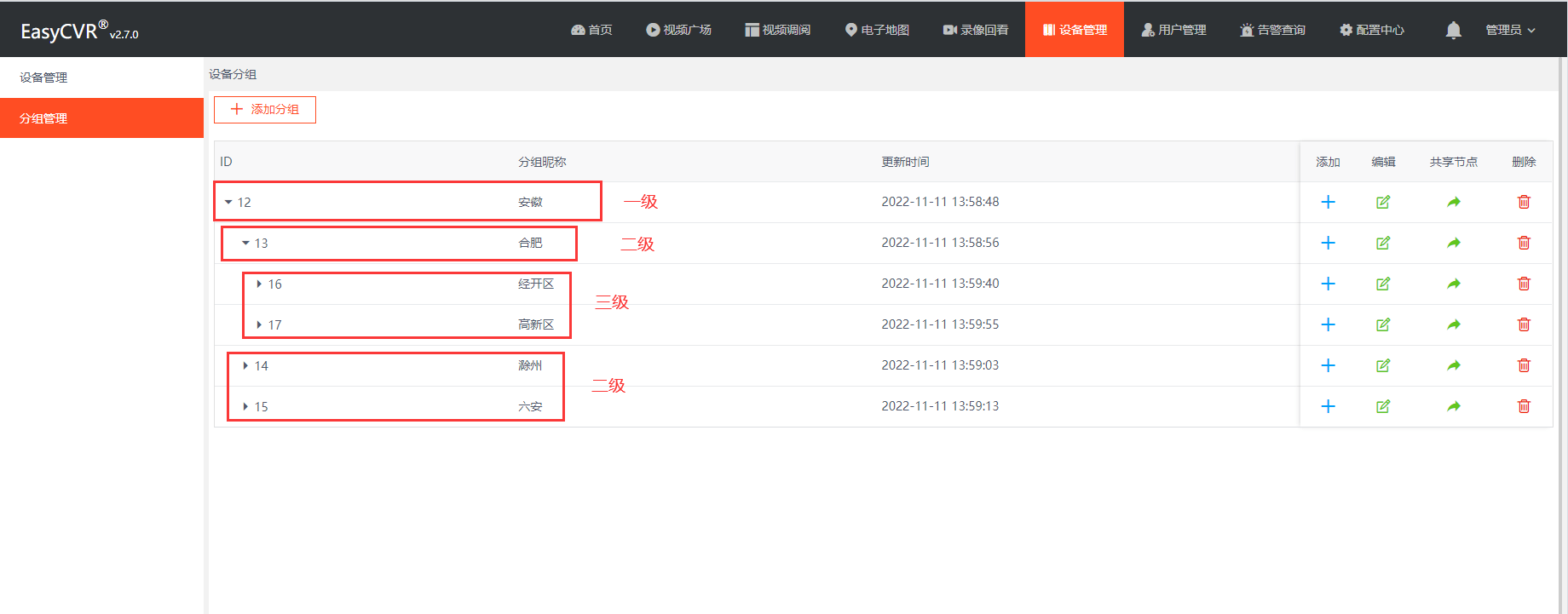This screenshot has width=1568, height=614.
Task: Share node for 滁州 group
Action: pyautogui.click(x=1454, y=365)
